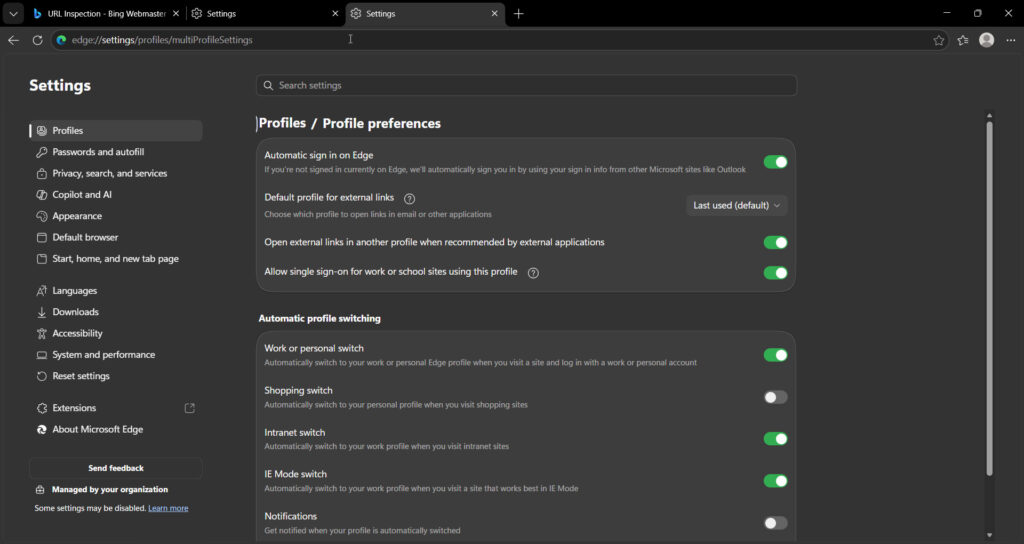Click the Managed by your organization briefcase icon
This screenshot has width=1024, height=544.
(x=40, y=490)
